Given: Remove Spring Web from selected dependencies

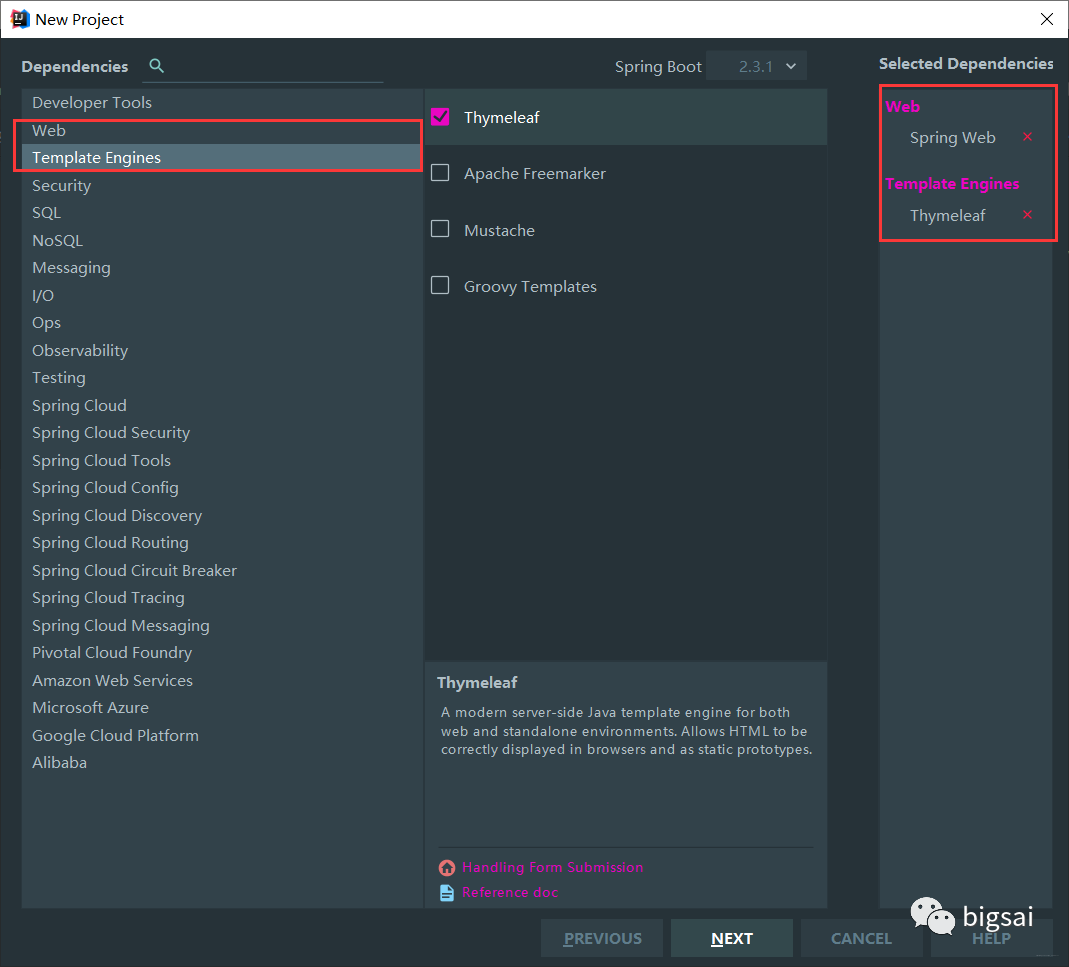Looking at the screenshot, I should [x=1027, y=136].
